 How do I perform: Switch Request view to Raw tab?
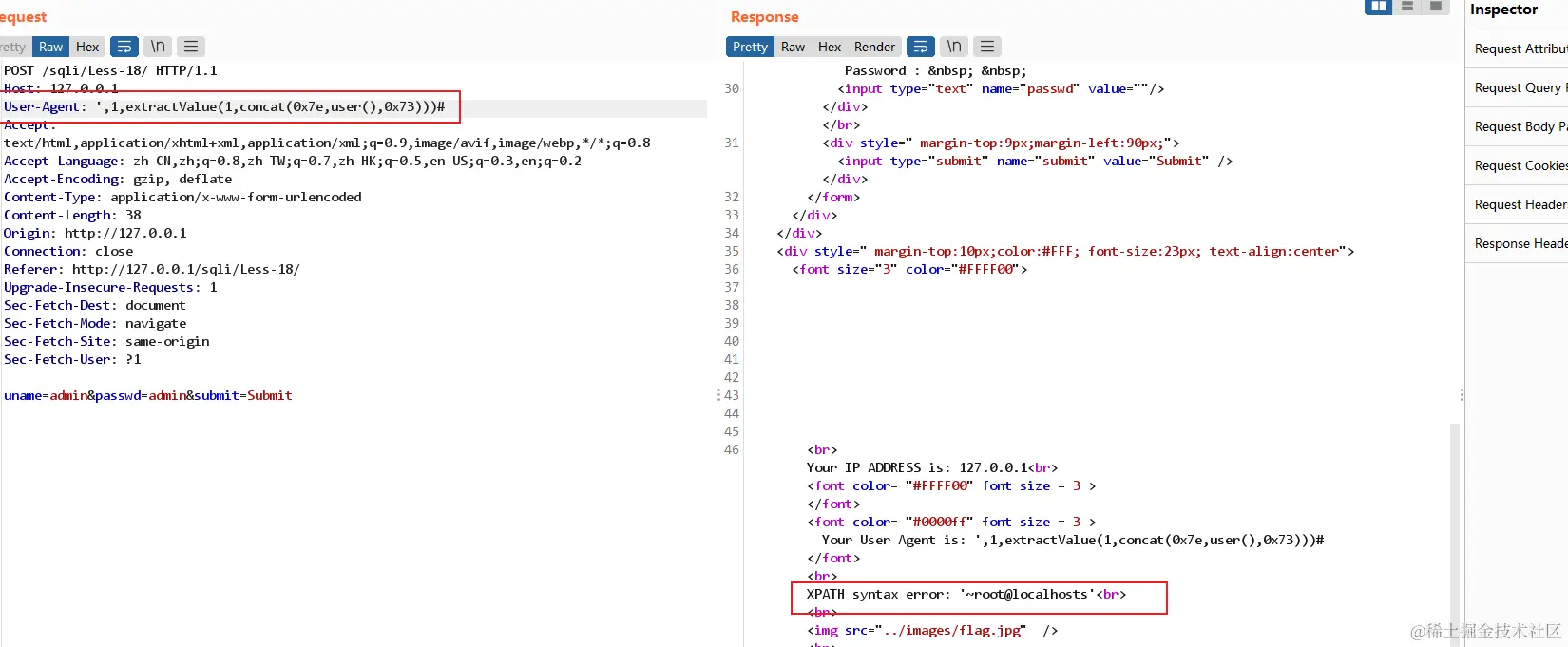(51, 47)
